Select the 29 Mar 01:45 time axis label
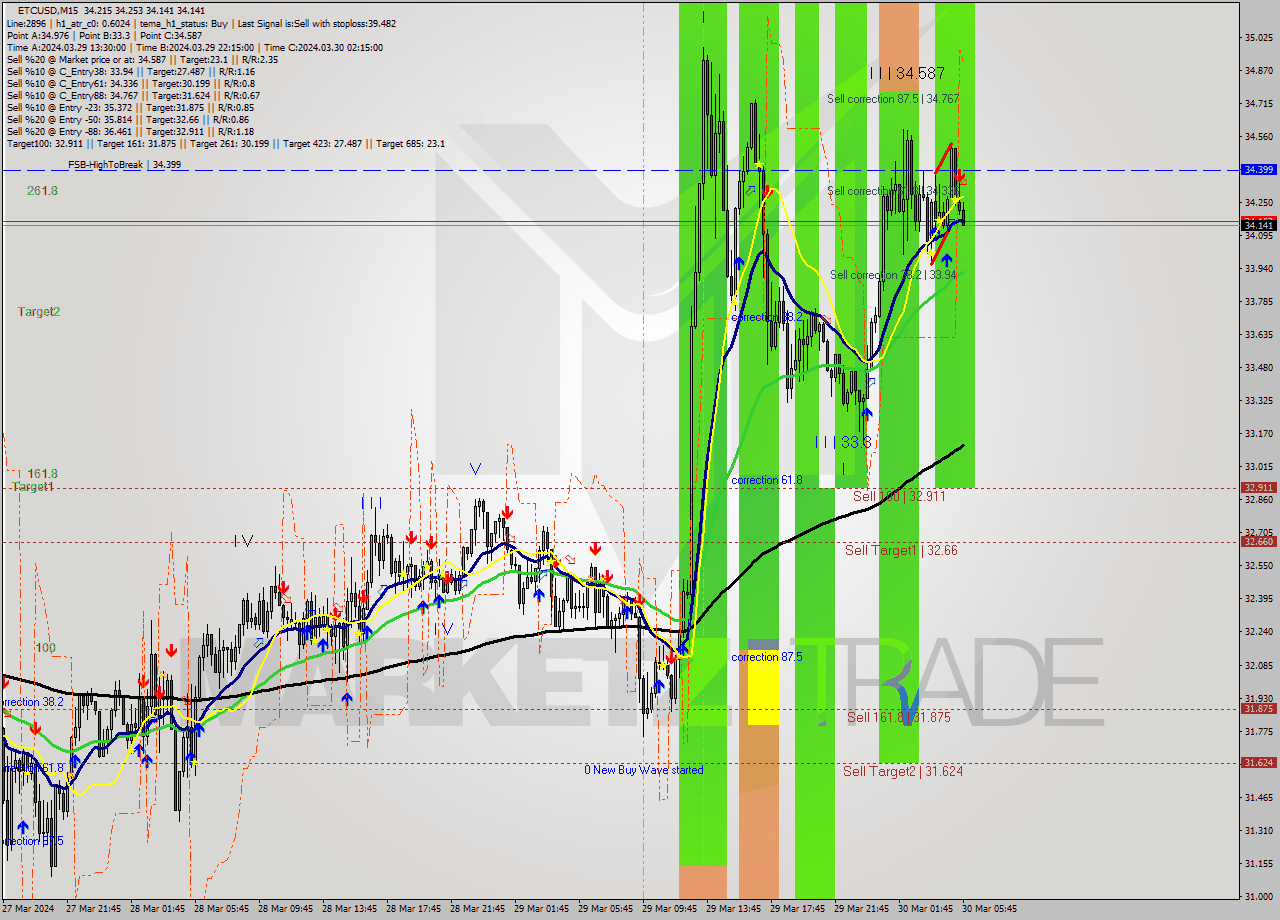Viewport: 1280px width, 920px height. pos(541,909)
